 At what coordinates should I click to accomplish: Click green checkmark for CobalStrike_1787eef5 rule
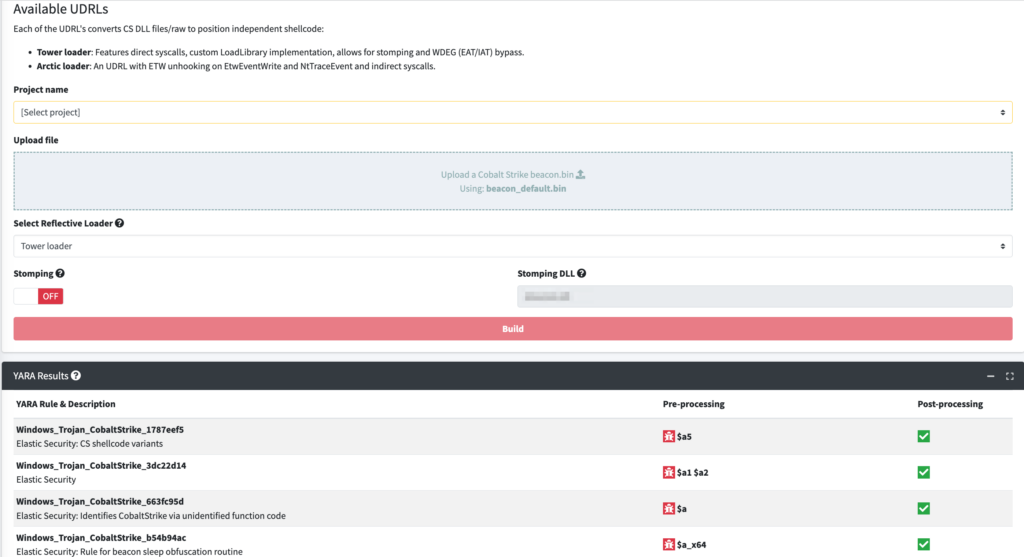pyautogui.click(x=923, y=436)
